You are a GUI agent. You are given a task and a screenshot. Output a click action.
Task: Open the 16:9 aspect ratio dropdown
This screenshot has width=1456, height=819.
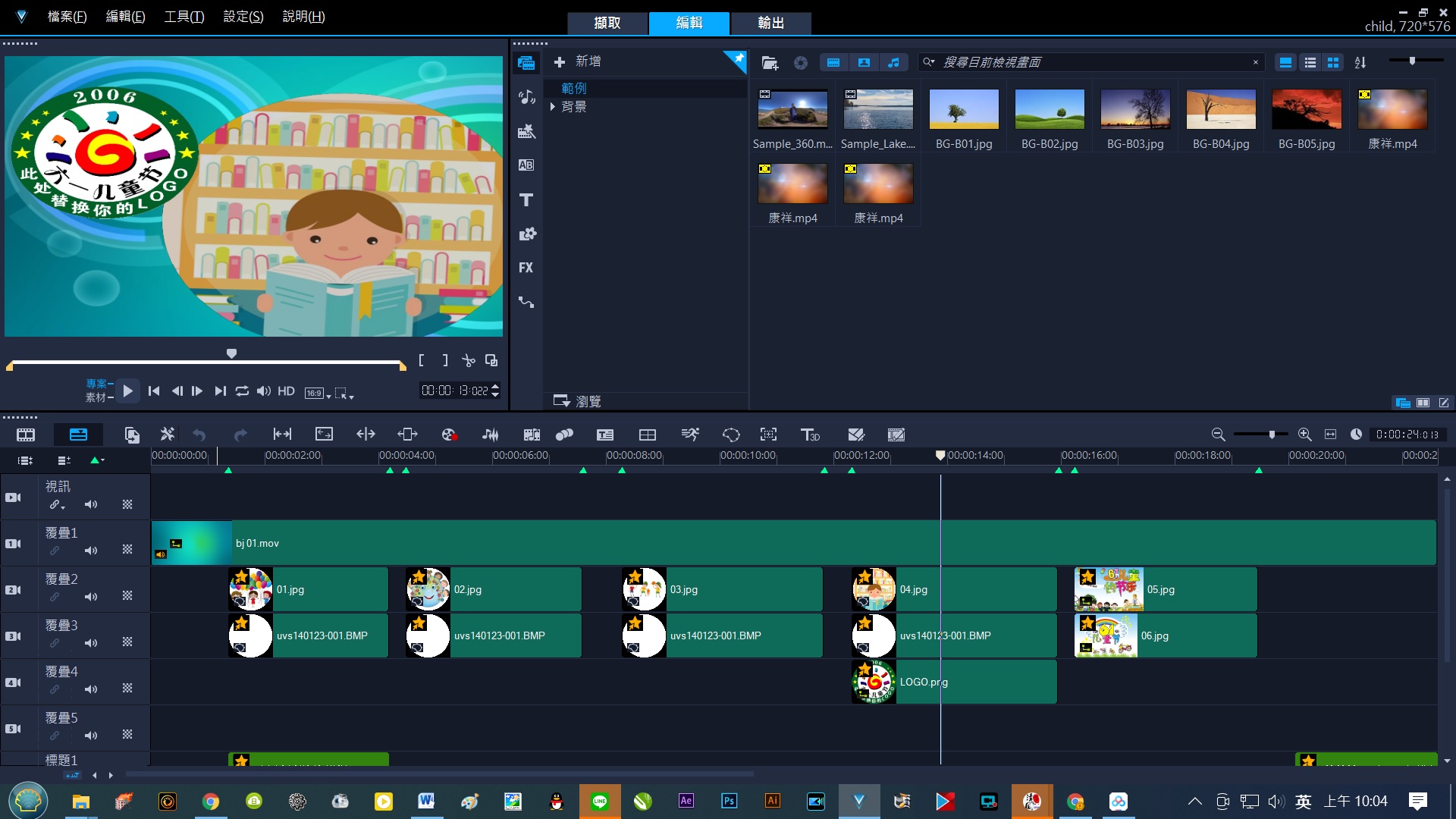click(x=318, y=393)
